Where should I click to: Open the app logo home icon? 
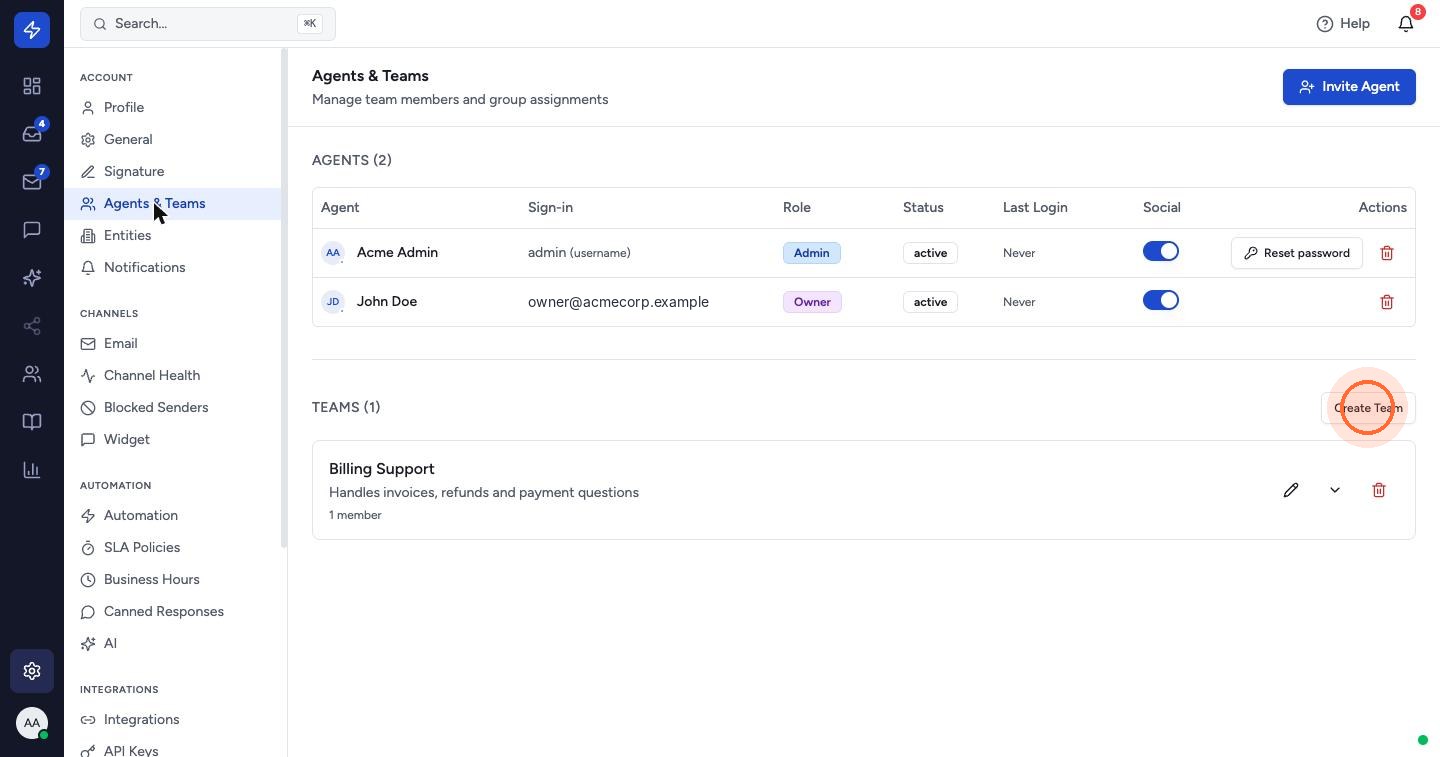pos(32,30)
